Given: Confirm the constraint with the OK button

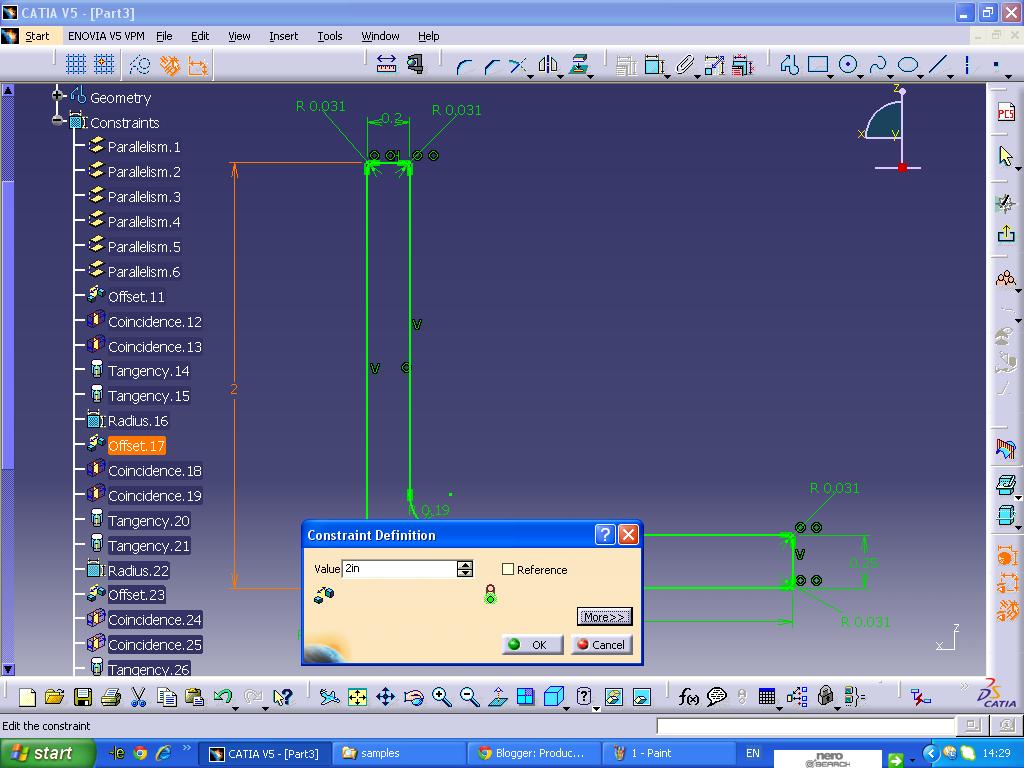Looking at the screenshot, I should click(x=531, y=645).
